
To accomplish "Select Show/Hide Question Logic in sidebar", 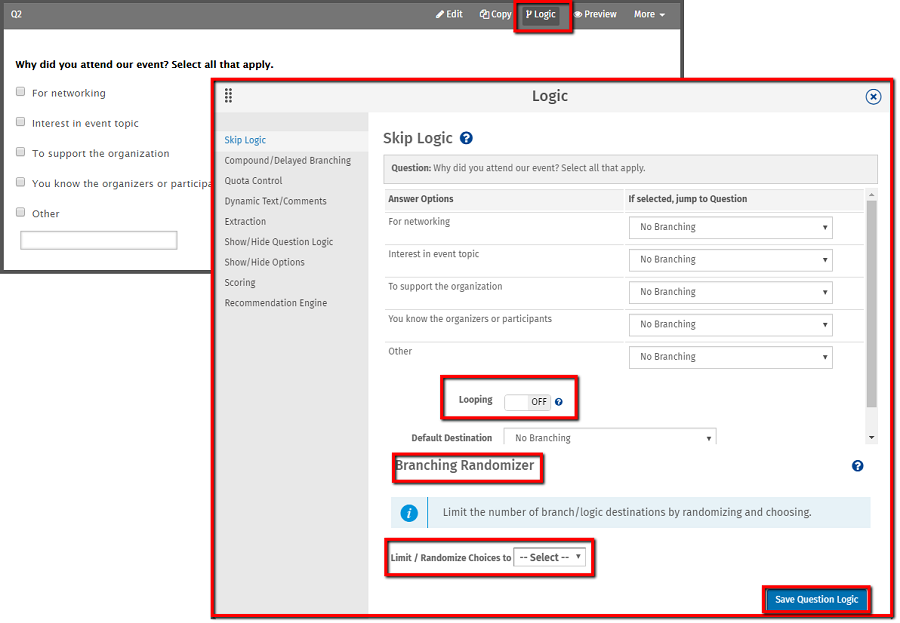I will [x=278, y=242].
